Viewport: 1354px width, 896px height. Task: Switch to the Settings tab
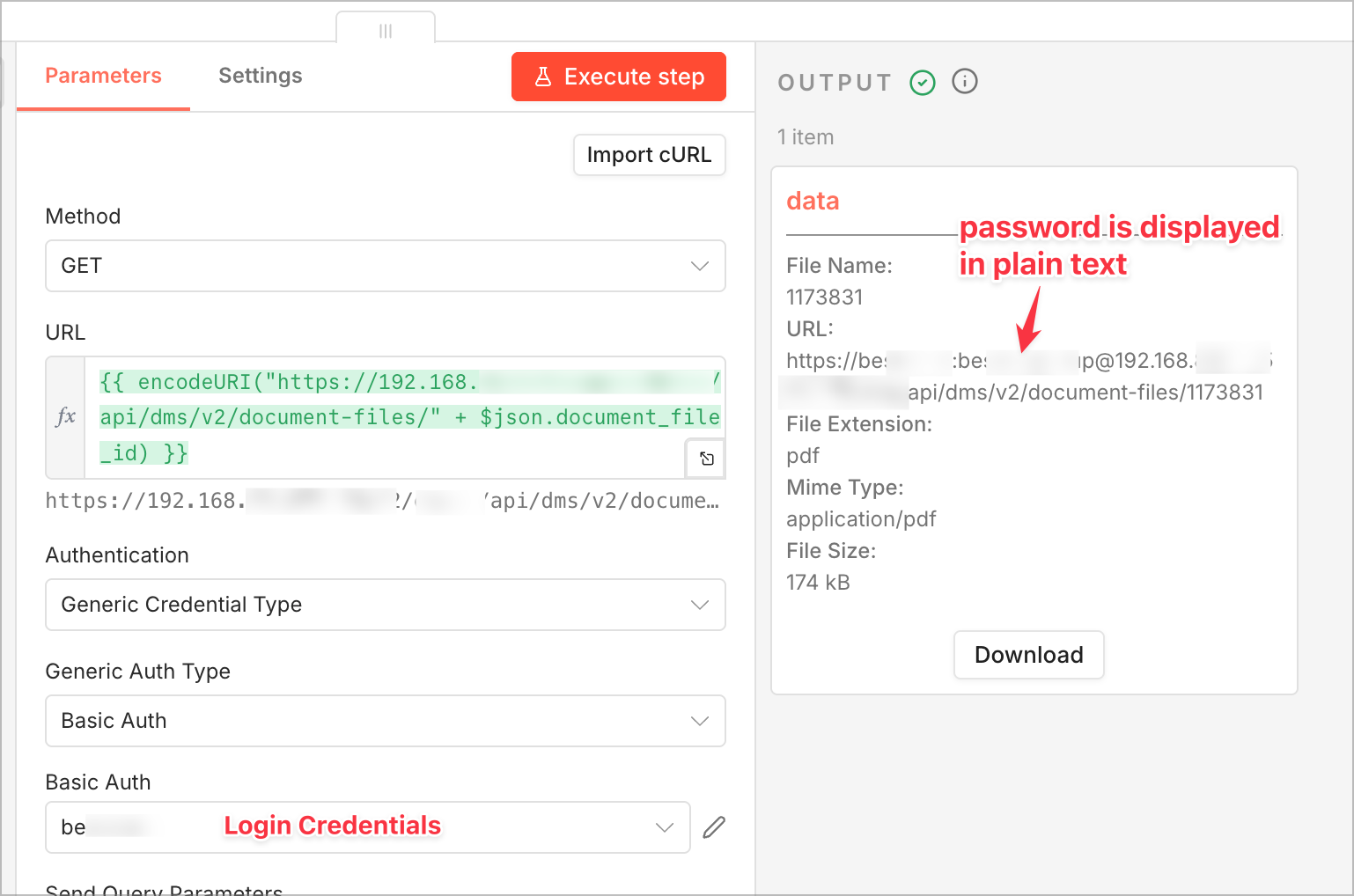click(260, 76)
